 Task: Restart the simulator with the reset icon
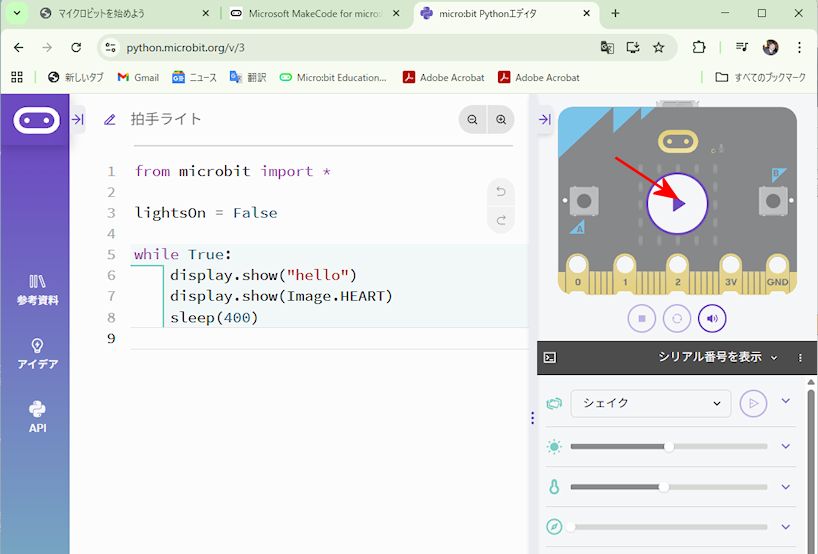[x=677, y=318]
